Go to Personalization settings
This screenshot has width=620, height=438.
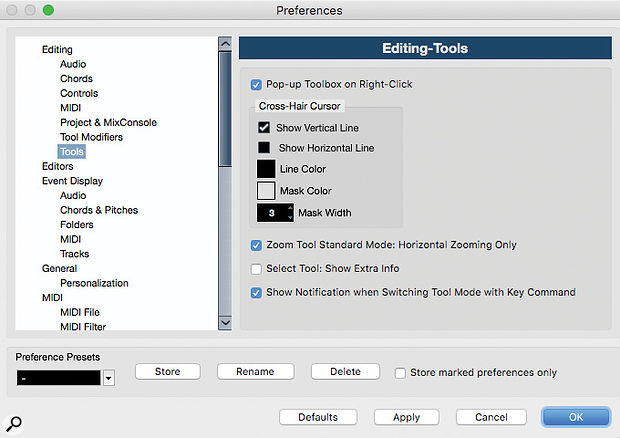94,283
